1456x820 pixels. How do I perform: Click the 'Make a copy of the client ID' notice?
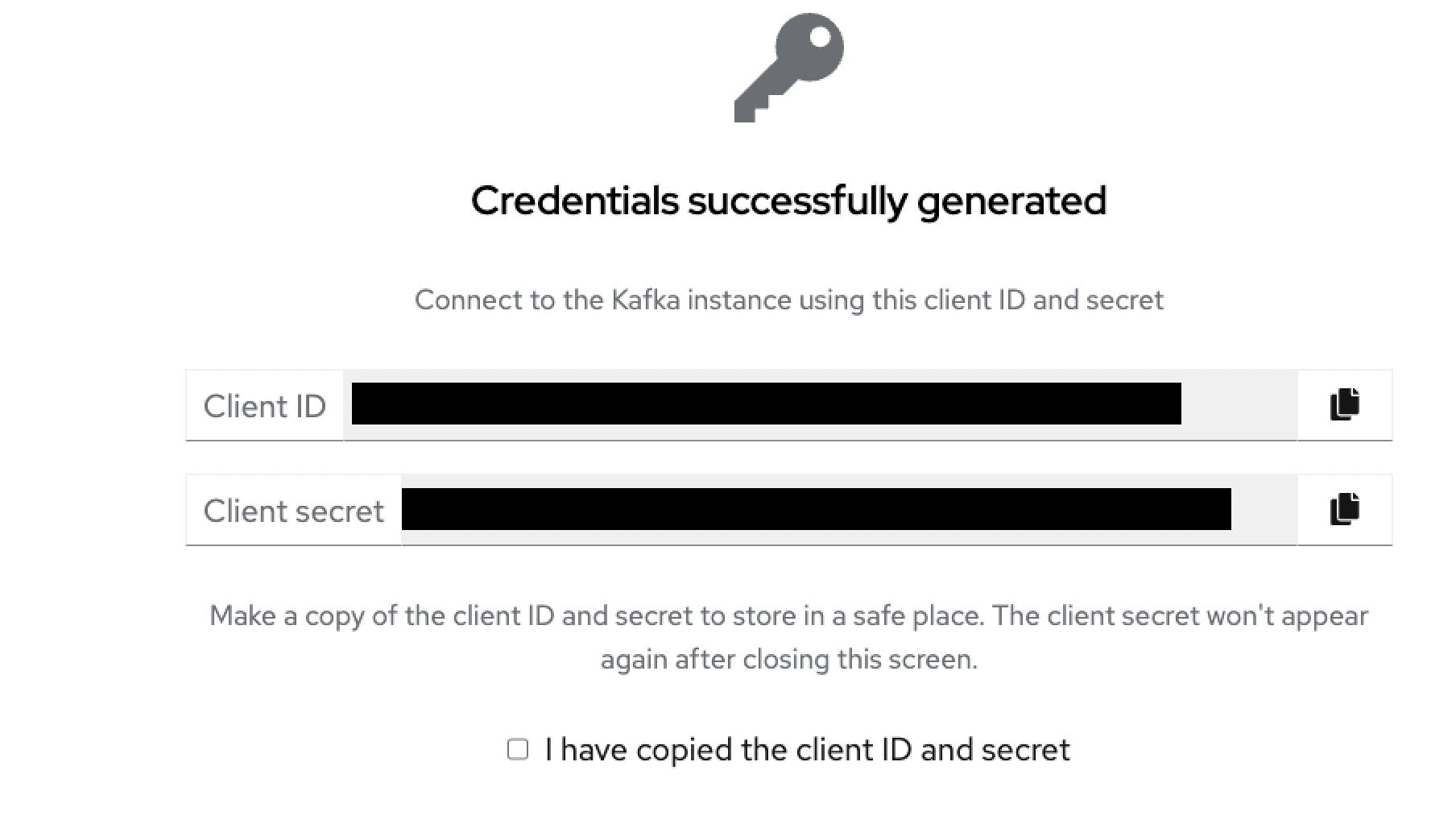point(788,616)
